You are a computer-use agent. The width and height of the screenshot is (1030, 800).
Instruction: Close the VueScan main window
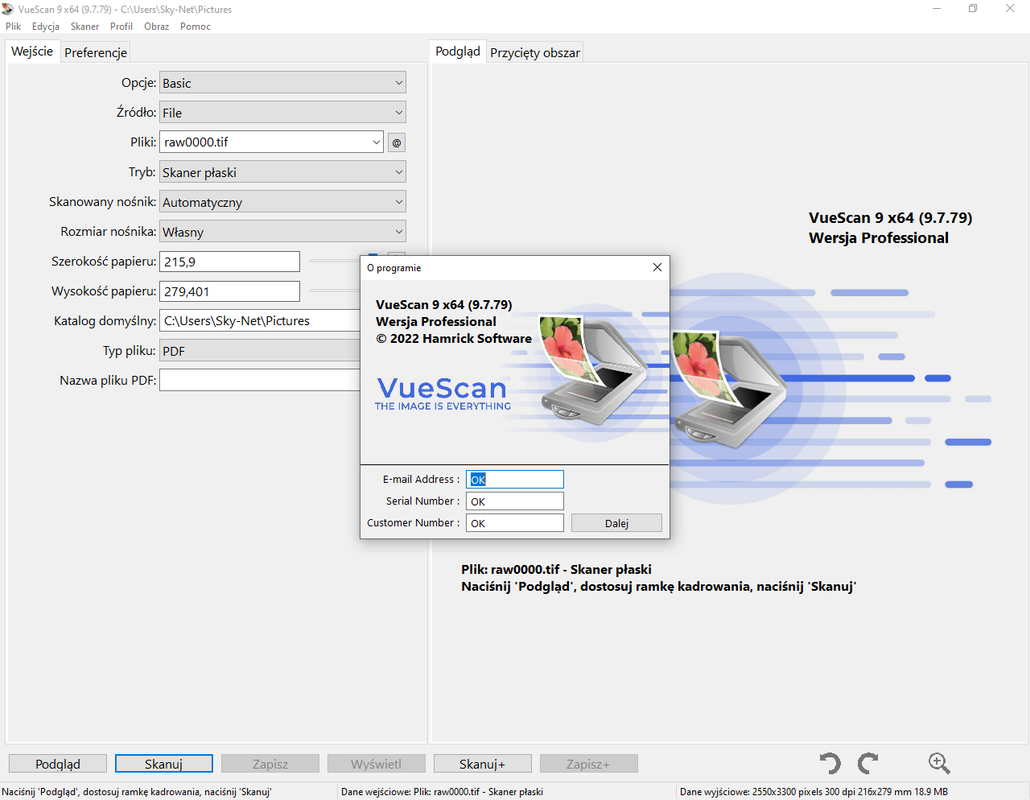[x=1010, y=9]
